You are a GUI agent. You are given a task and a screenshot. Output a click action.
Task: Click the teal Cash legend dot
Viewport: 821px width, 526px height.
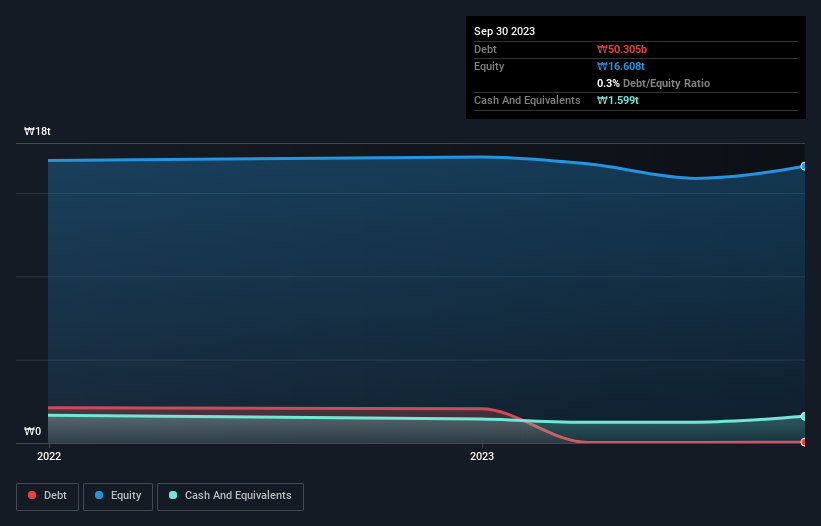[173, 495]
